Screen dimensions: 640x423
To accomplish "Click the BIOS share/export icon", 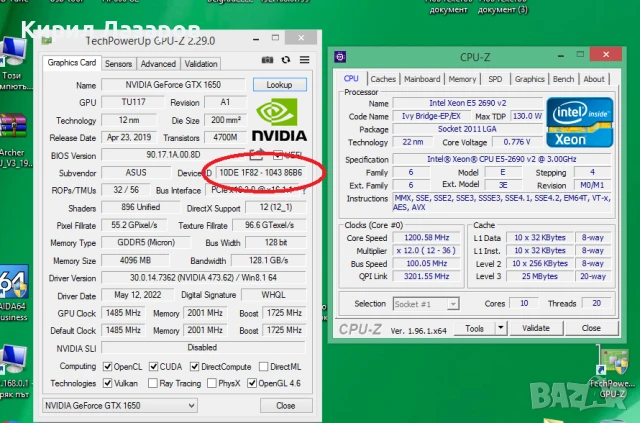I will (x=257, y=155).
